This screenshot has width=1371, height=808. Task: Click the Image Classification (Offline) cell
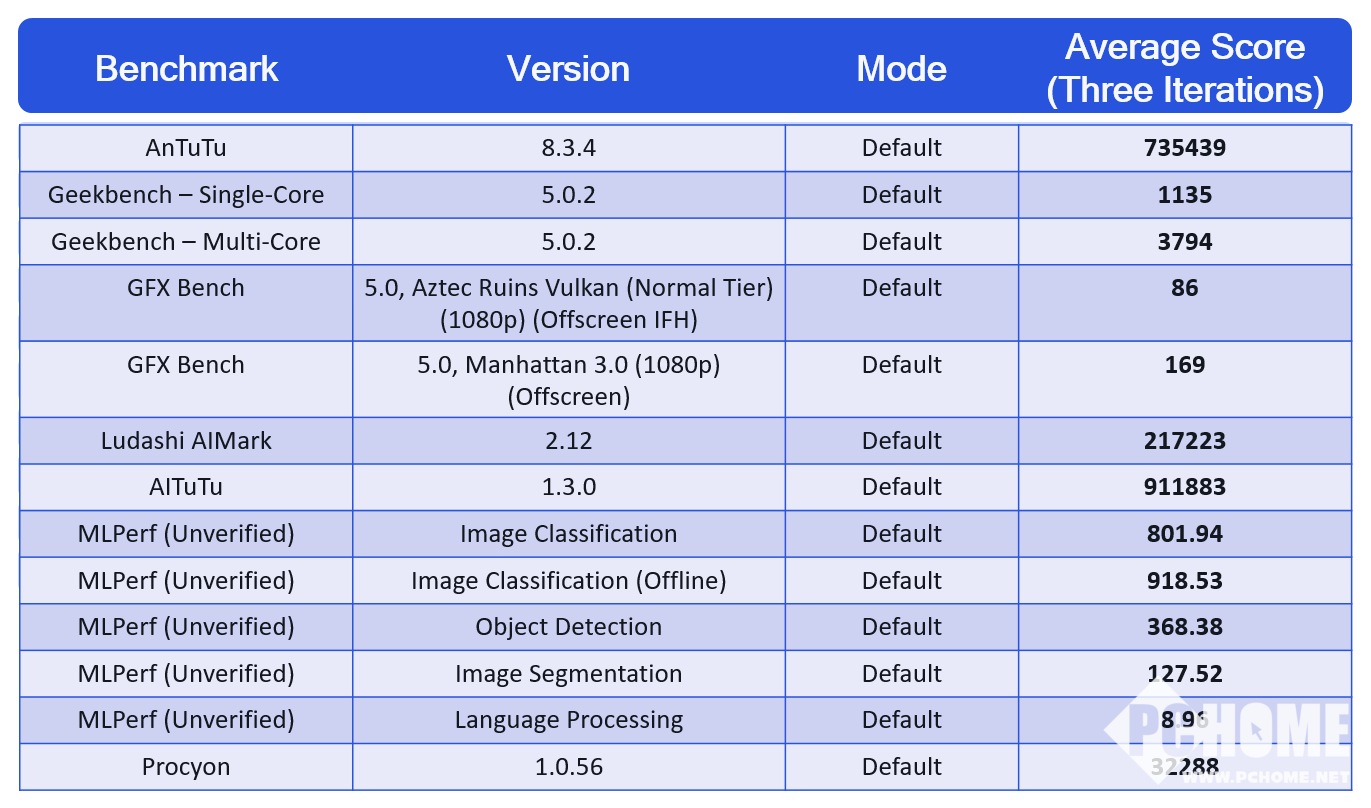pyautogui.click(x=568, y=581)
